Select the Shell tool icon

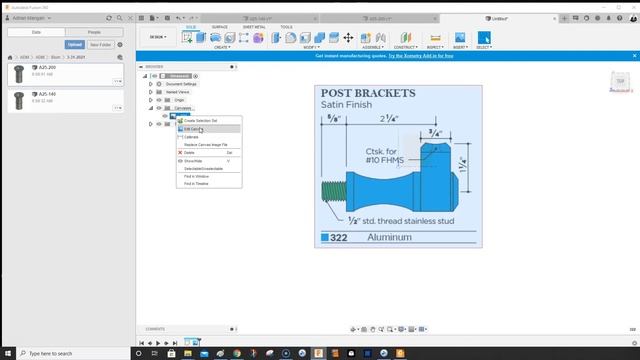[305, 38]
